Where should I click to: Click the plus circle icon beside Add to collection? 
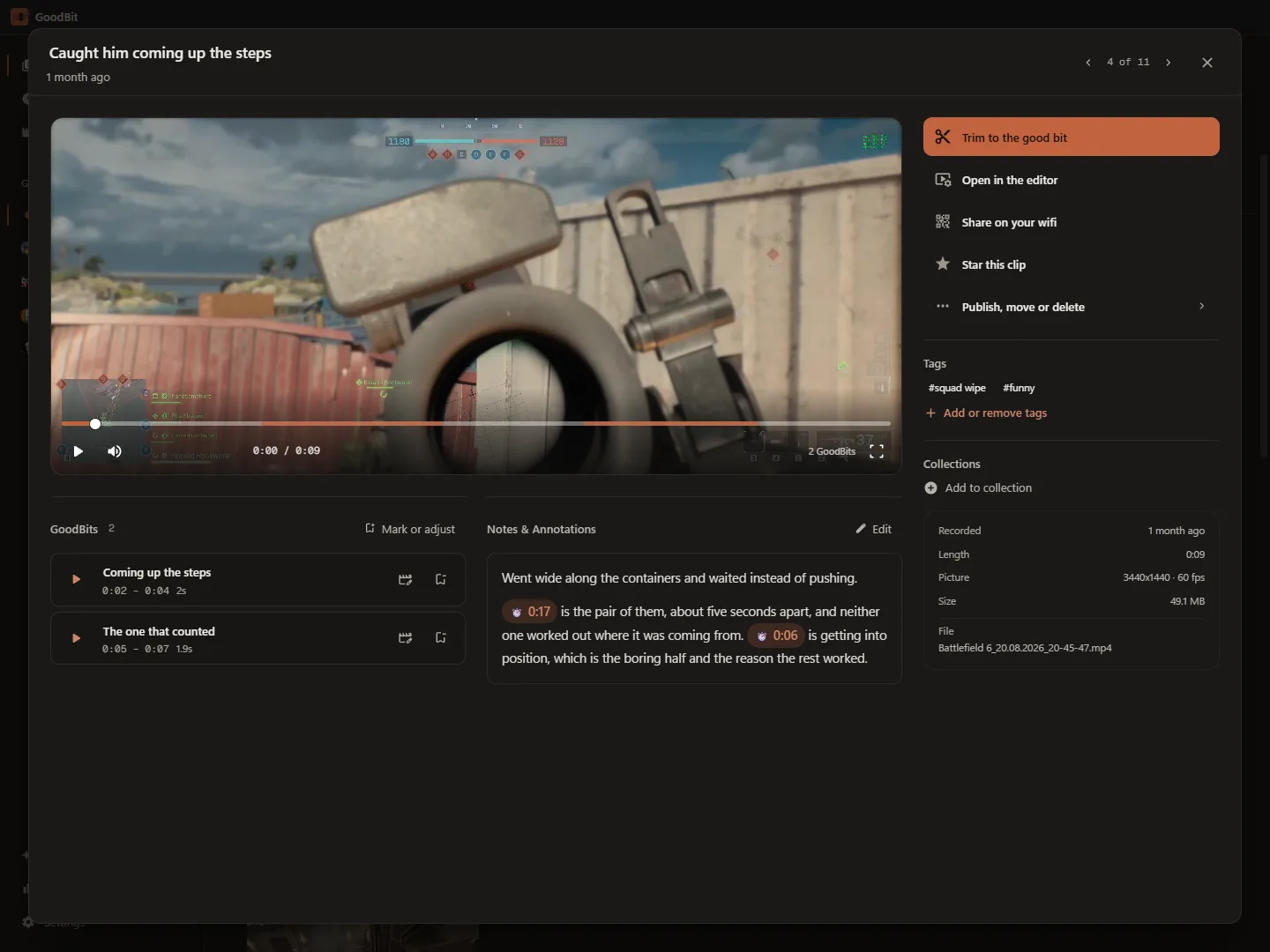[930, 487]
